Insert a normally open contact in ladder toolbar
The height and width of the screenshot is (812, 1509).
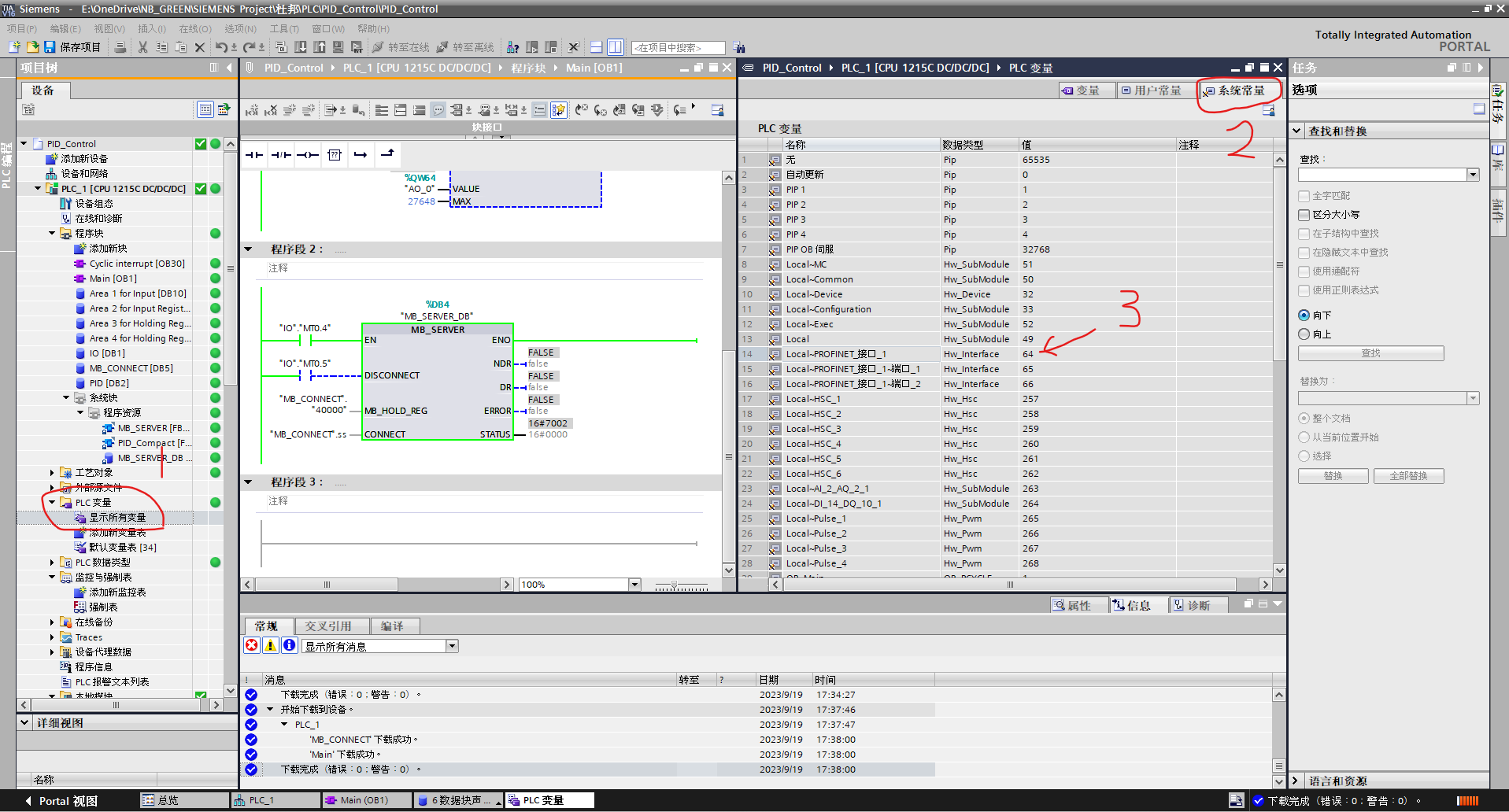click(254, 155)
